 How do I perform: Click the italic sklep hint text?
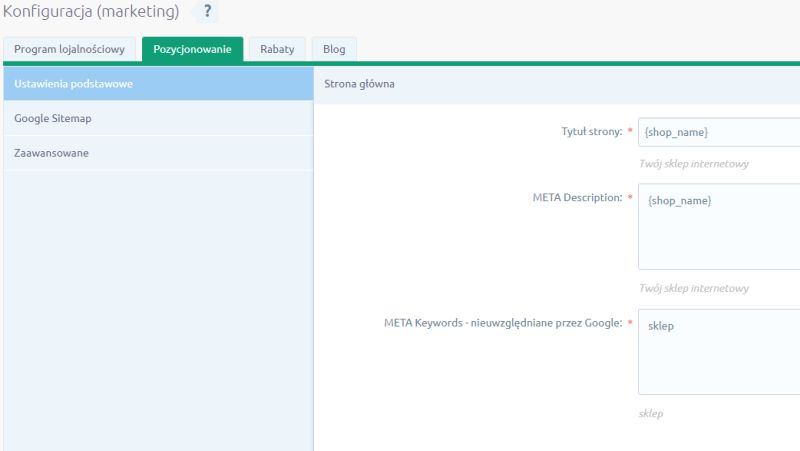tap(651, 414)
